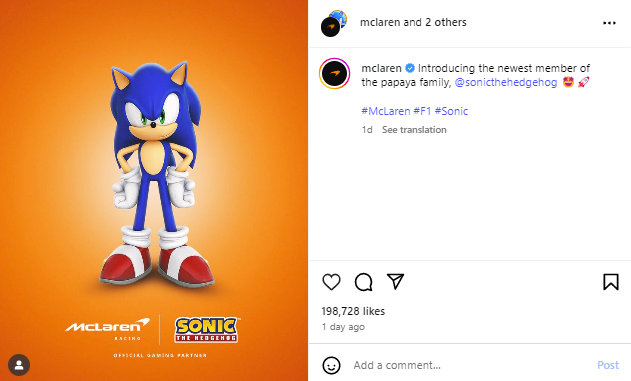Open the 'mclaren and 2 others' collaborators list

click(x=413, y=23)
